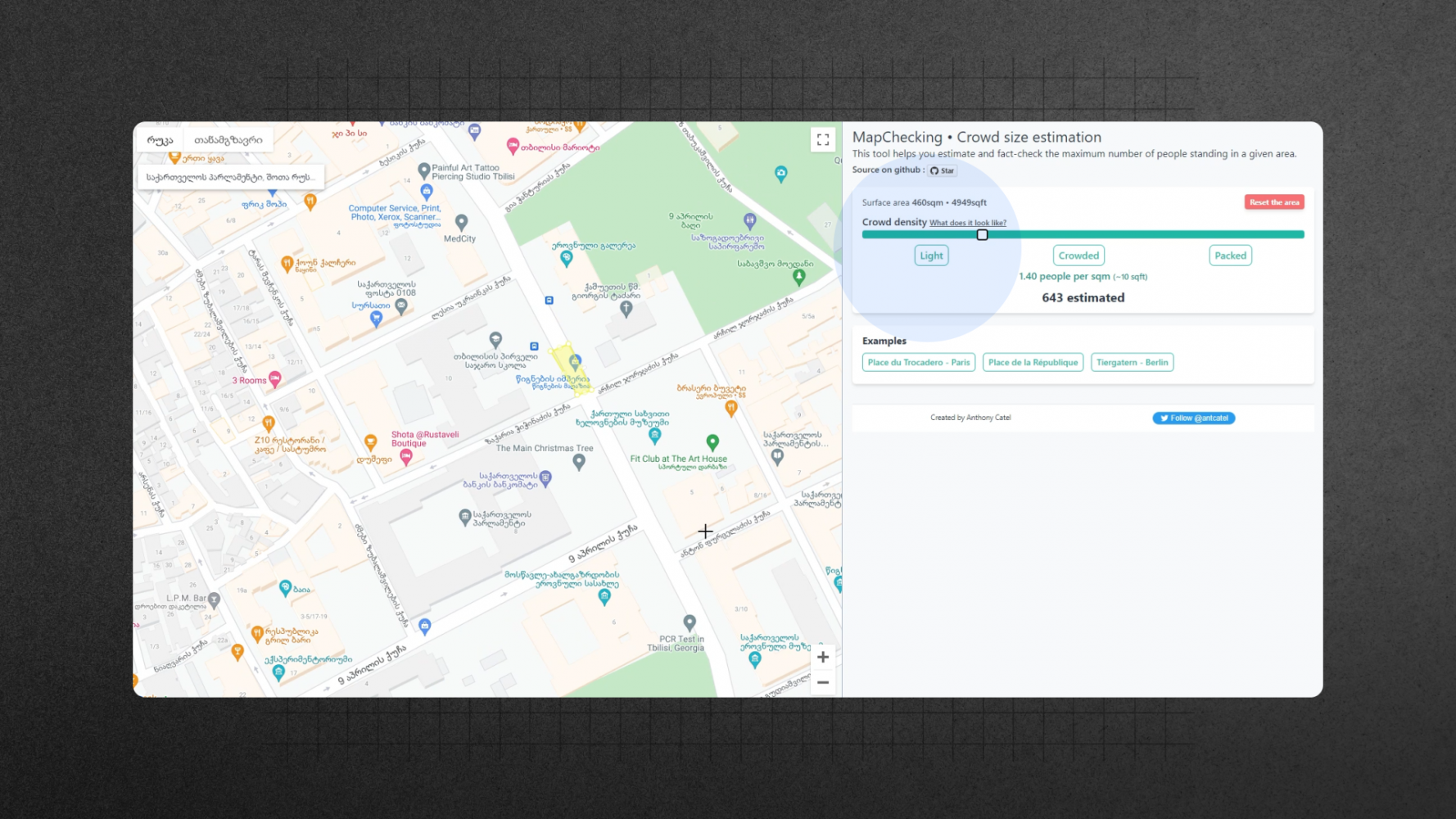Follow @antcatel on Twitter

[1193, 418]
